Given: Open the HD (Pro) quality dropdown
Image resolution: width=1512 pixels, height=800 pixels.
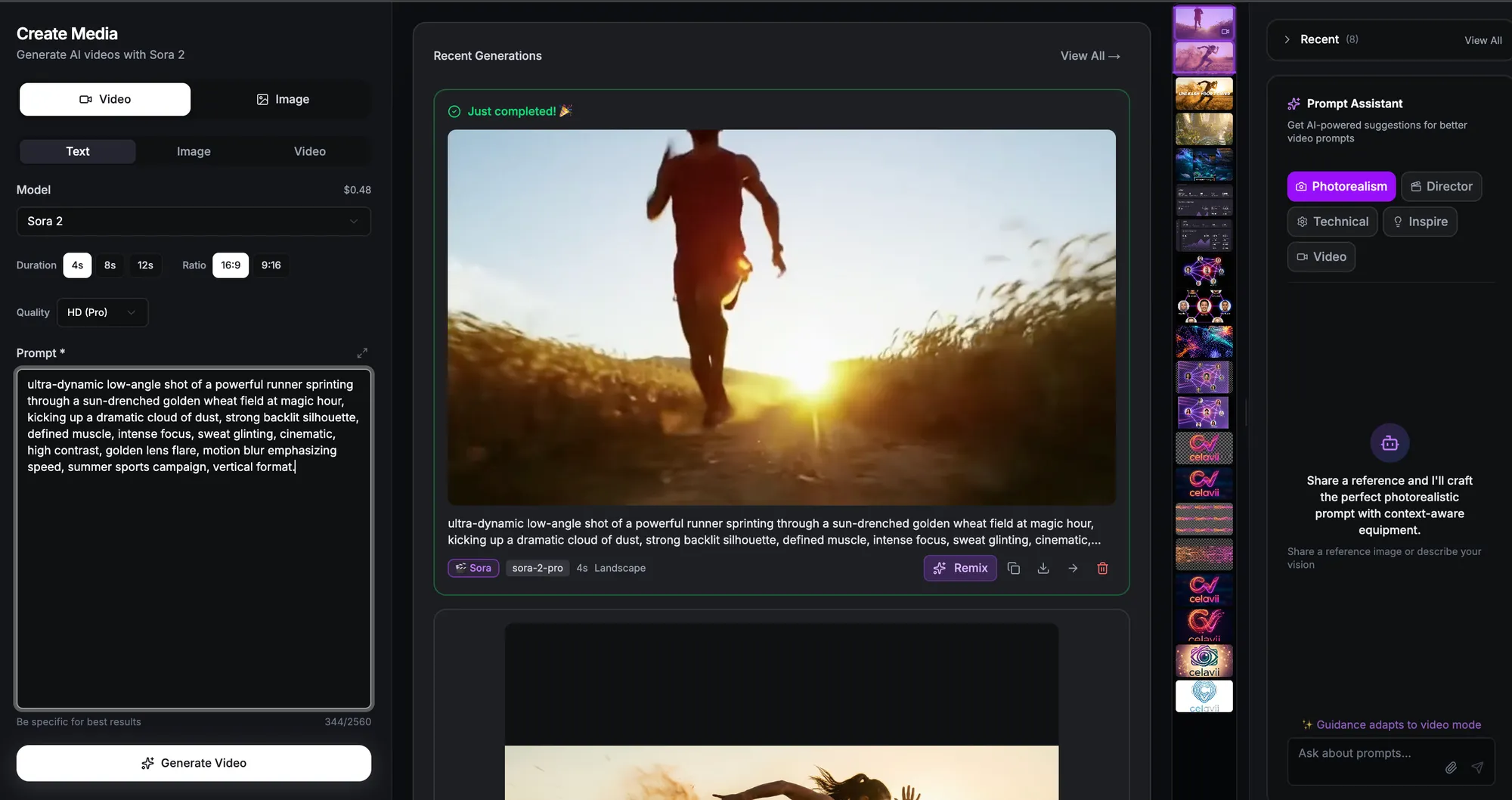Looking at the screenshot, I should pos(102,312).
